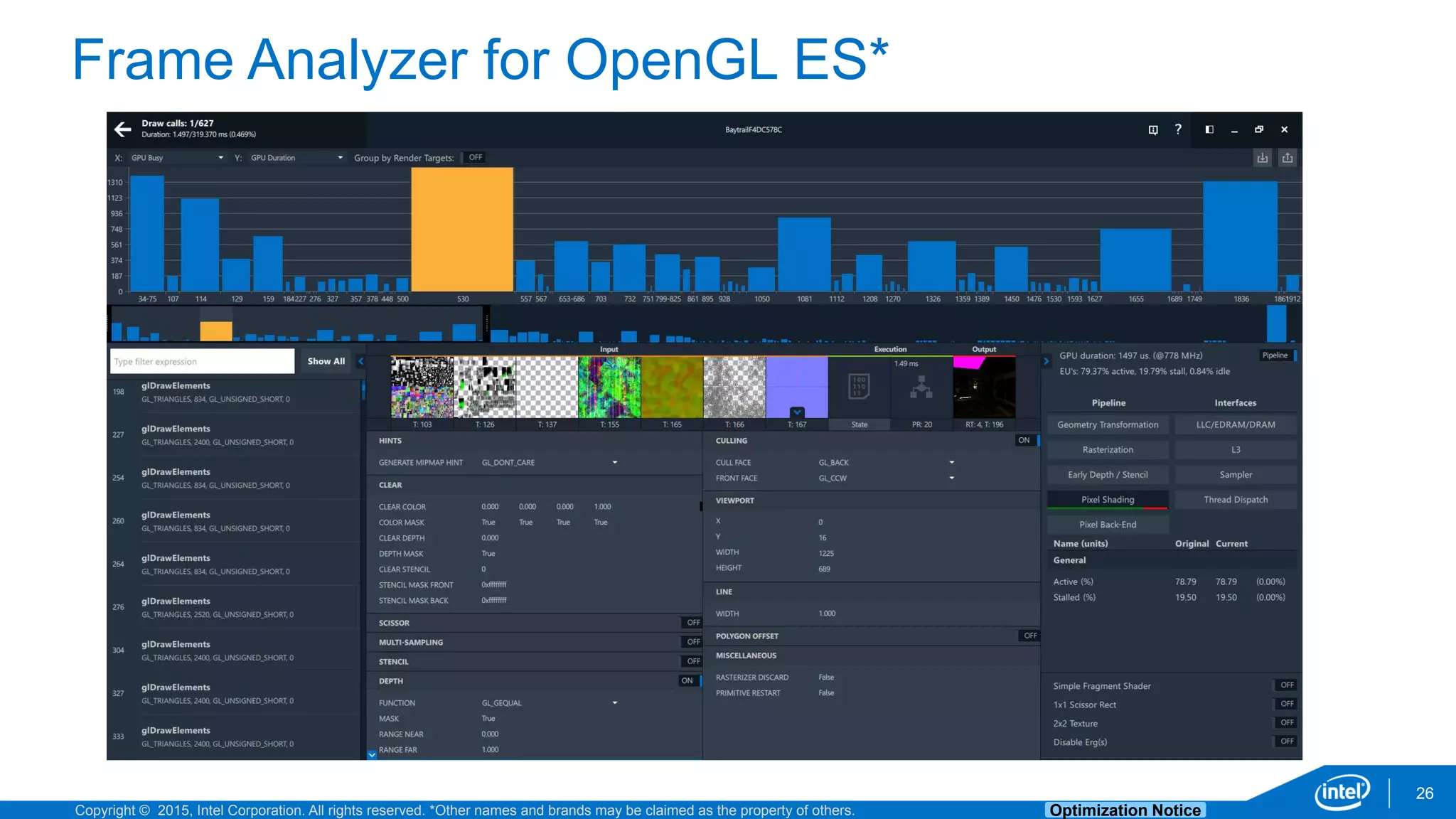
Task: Open the Depth Function GL_GEQUAL dropdown
Action: click(x=549, y=703)
